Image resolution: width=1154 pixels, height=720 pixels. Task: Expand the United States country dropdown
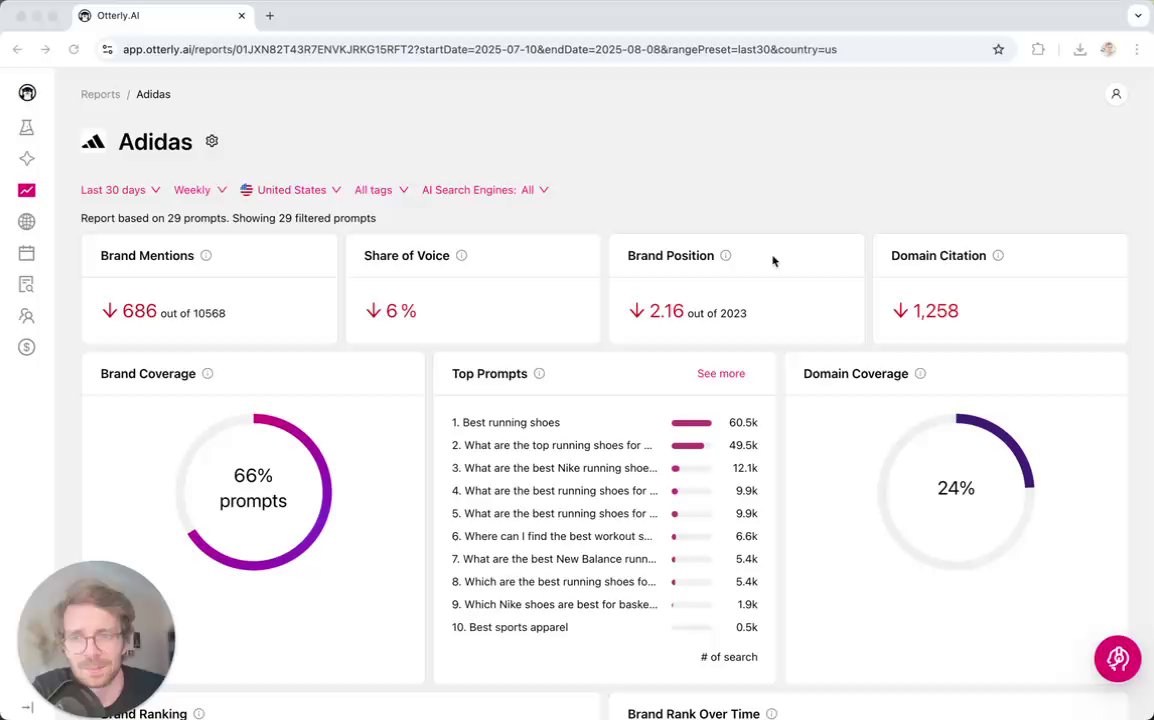[x=290, y=190]
